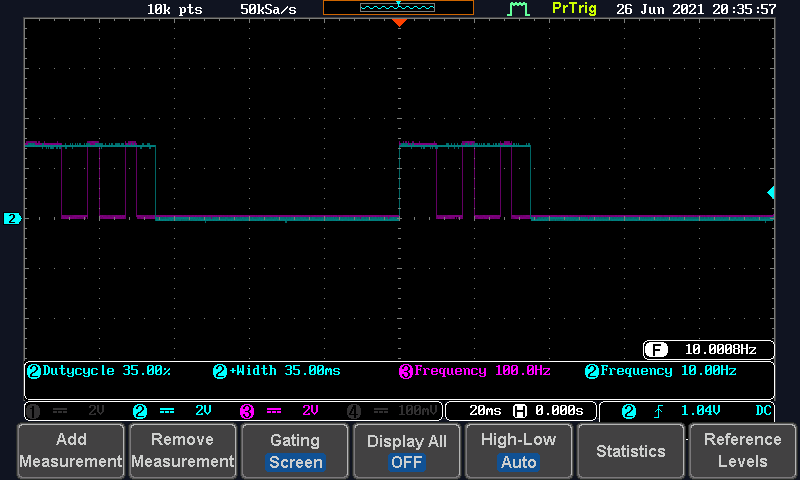
Task: Click the waveform memory overview bar
Action: (x=398, y=8)
